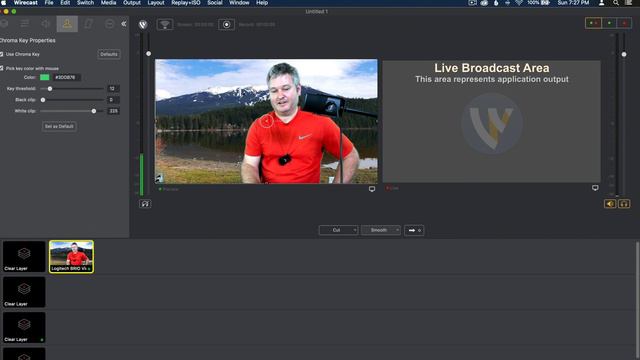The image size is (640, 360).
Task: Select Clear Layer shot in third layer
Action: click(24, 327)
